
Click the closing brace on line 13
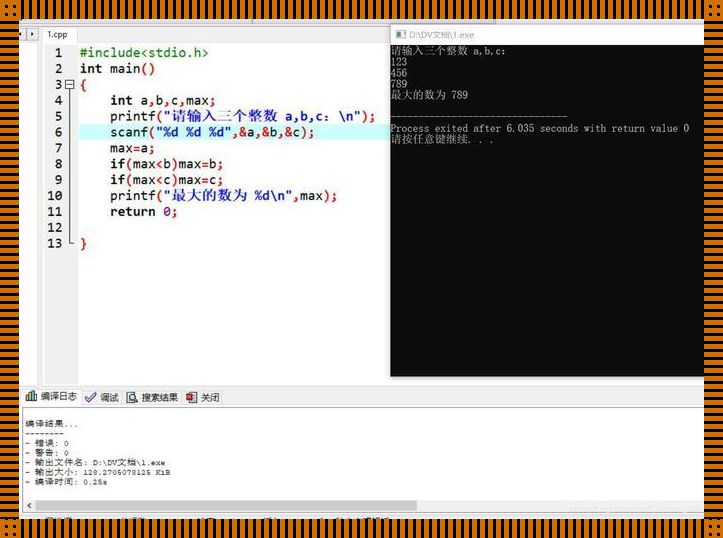click(x=83, y=243)
